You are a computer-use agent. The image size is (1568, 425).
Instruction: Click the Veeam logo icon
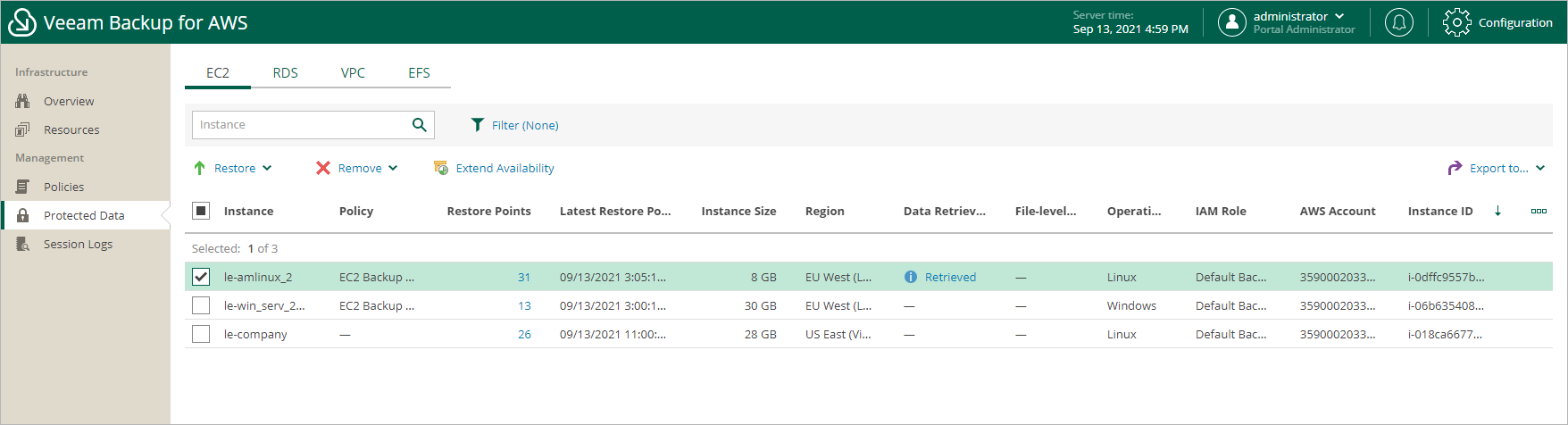pos(22,22)
